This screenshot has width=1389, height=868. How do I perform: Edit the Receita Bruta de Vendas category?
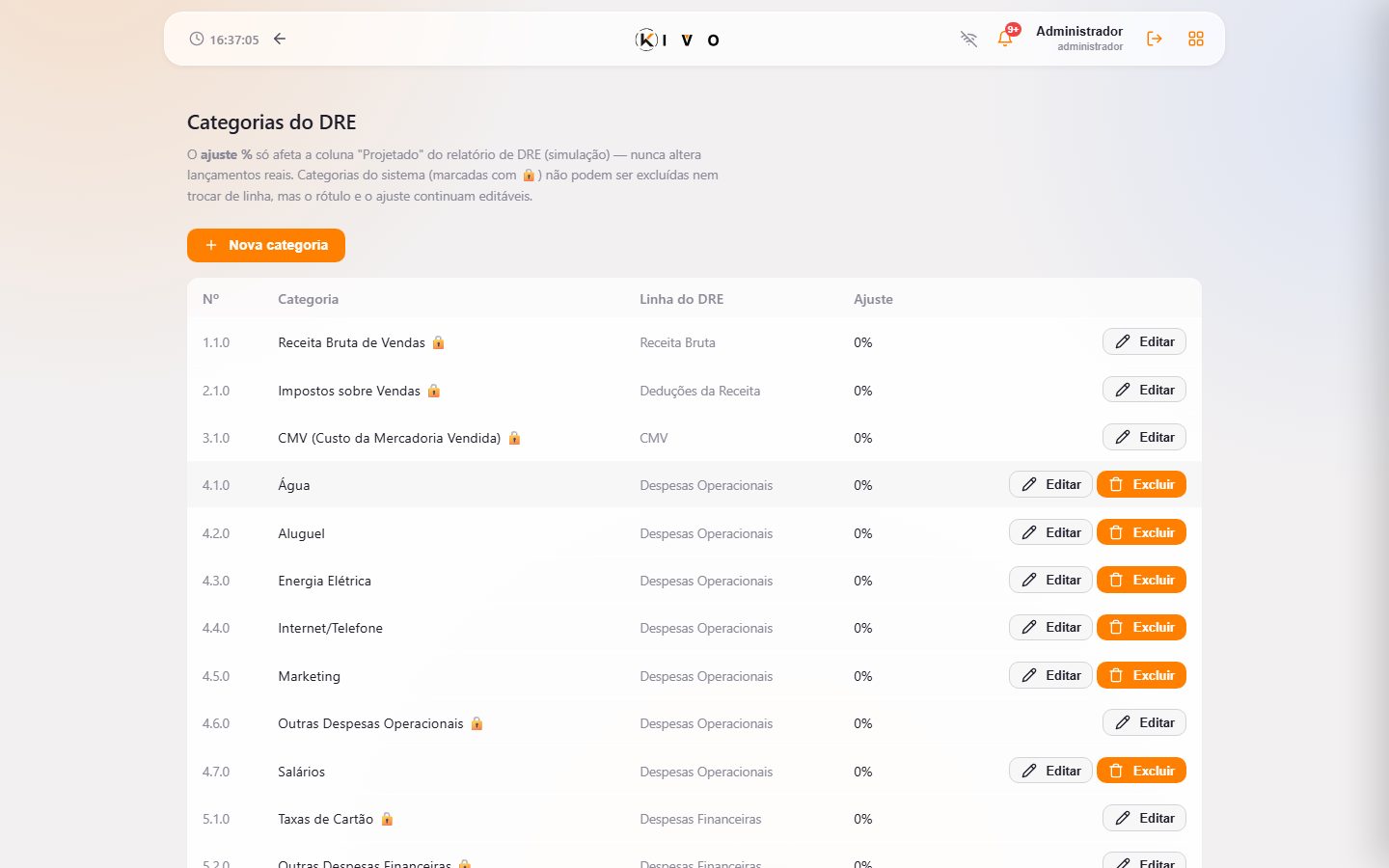[x=1144, y=341]
